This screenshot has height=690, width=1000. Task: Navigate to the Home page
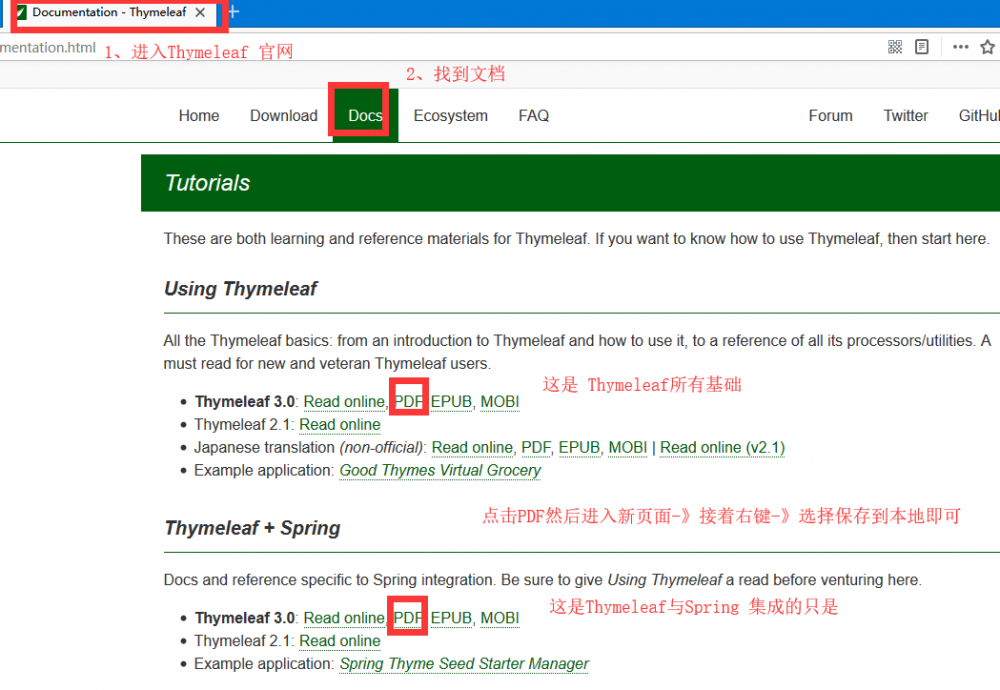[x=198, y=115]
